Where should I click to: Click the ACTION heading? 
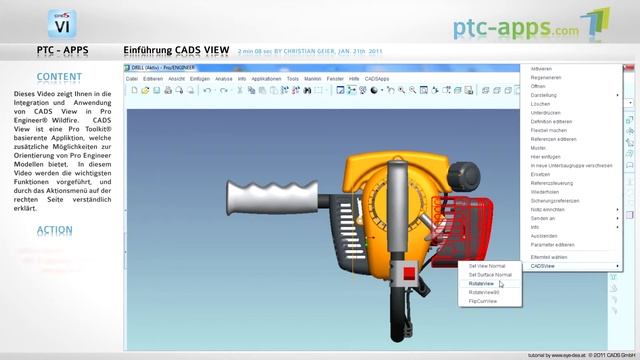coord(54,230)
